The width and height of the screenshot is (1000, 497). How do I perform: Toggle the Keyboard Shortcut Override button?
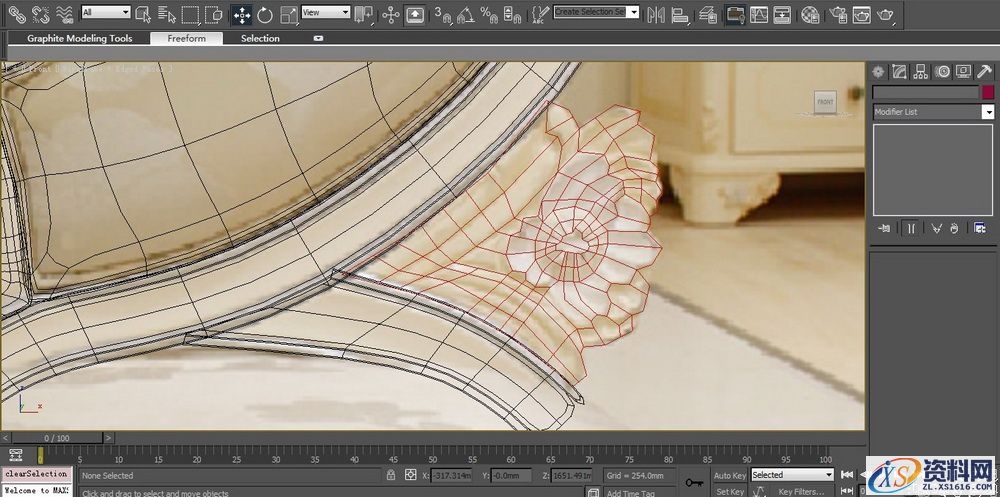point(415,14)
